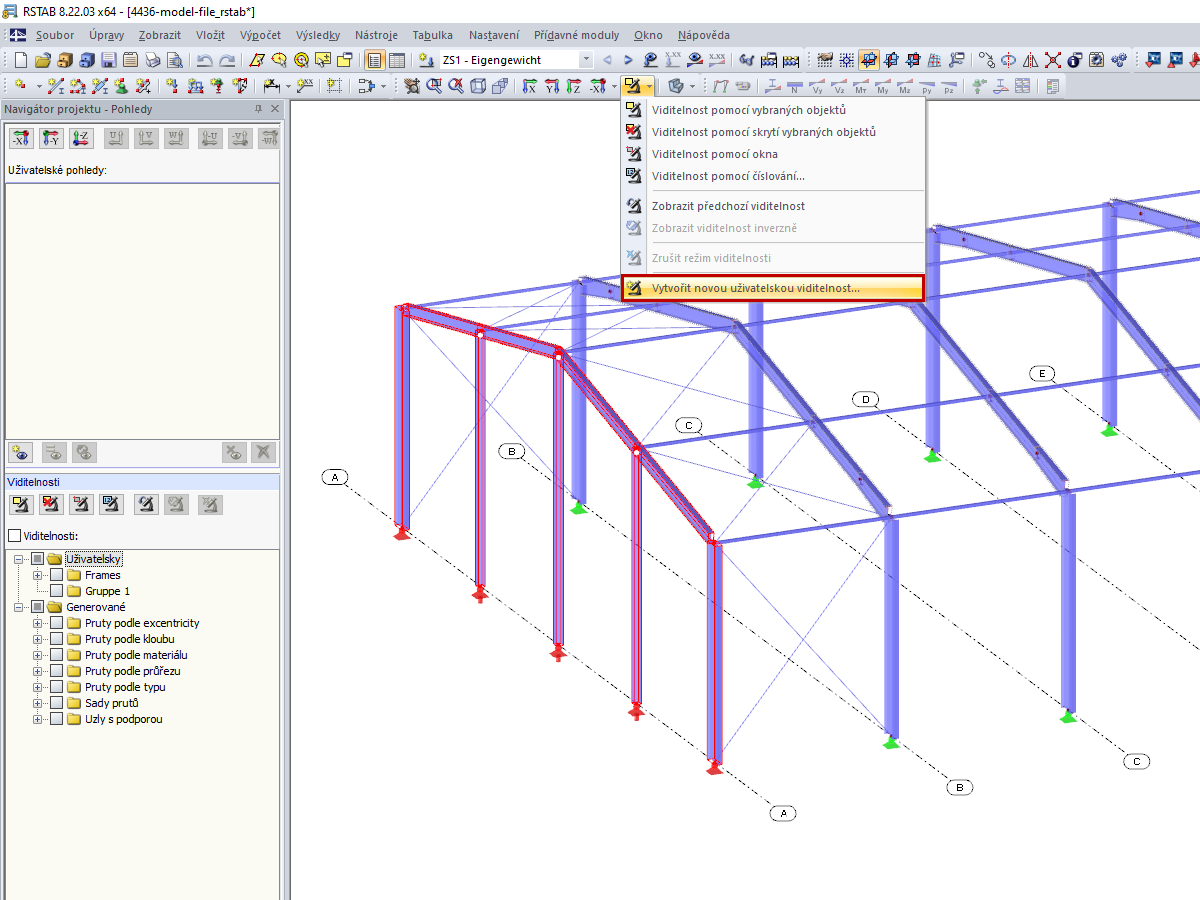
Task: Click visibility by numbering icon in Viditelnosti panel
Action: coord(113,505)
